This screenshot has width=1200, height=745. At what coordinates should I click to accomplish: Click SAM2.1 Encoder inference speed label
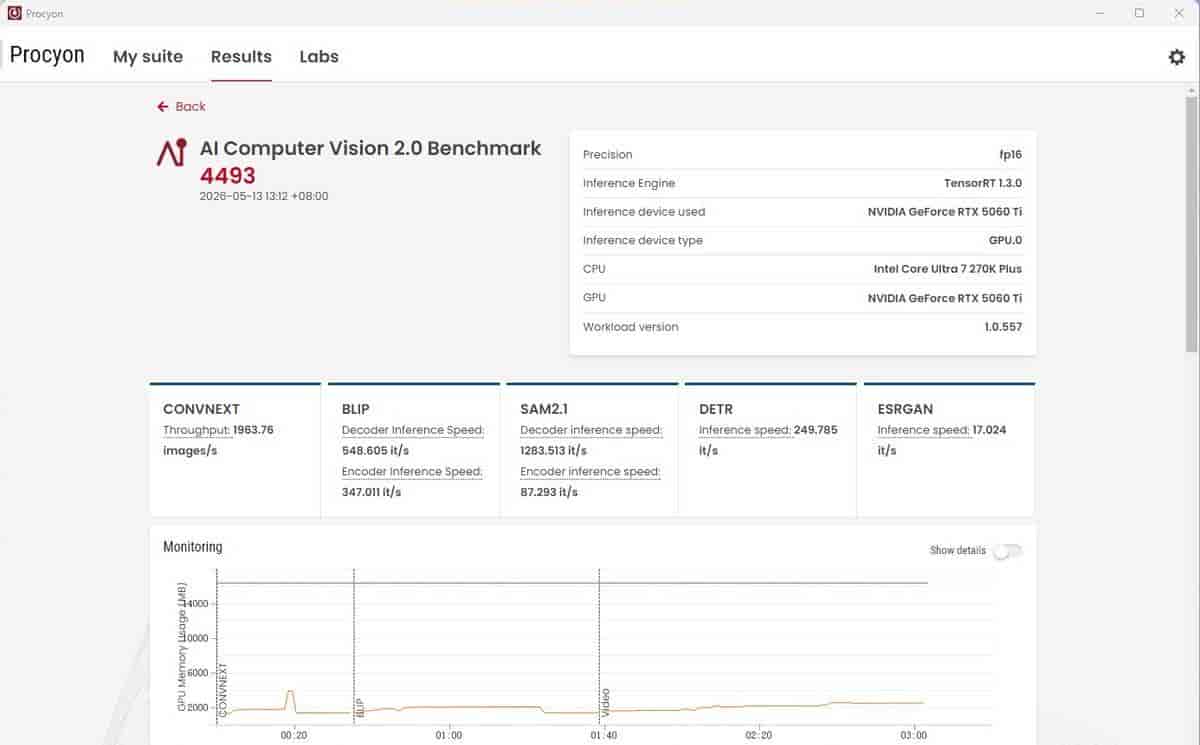coord(590,471)
